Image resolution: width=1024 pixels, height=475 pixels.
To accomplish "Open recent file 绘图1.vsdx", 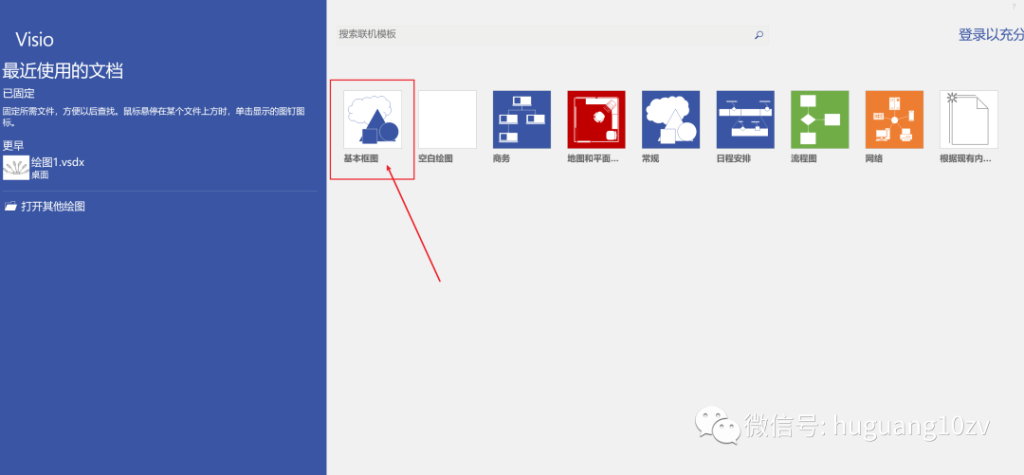I will (x=159, y=167).
